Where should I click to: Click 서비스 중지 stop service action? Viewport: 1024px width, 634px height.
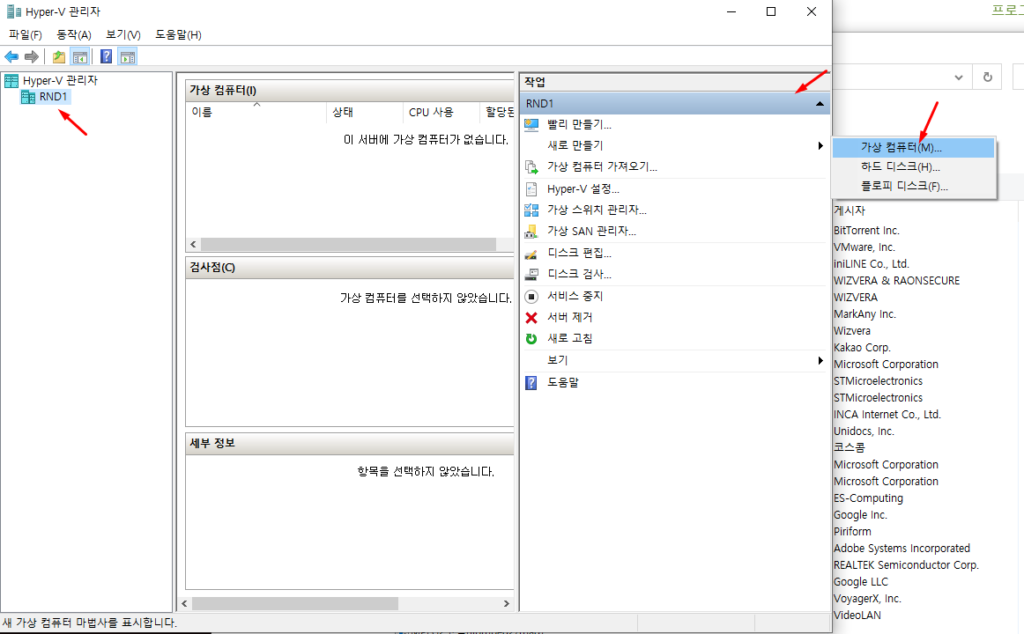574,296
